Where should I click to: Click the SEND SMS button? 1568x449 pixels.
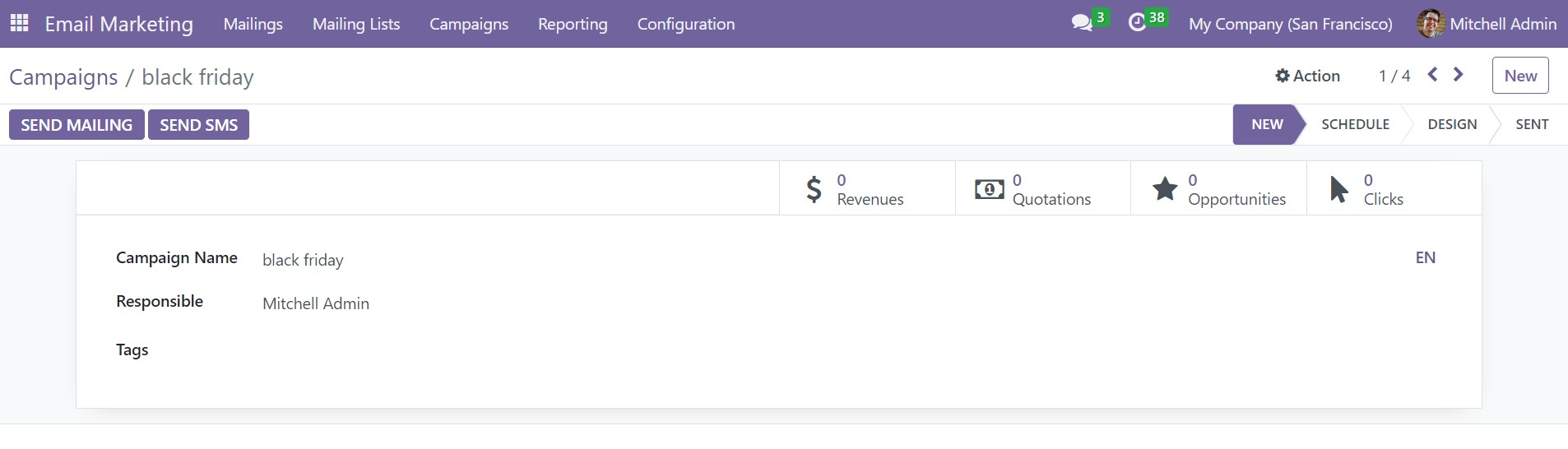pyautogui.click(x=198, y=125)
